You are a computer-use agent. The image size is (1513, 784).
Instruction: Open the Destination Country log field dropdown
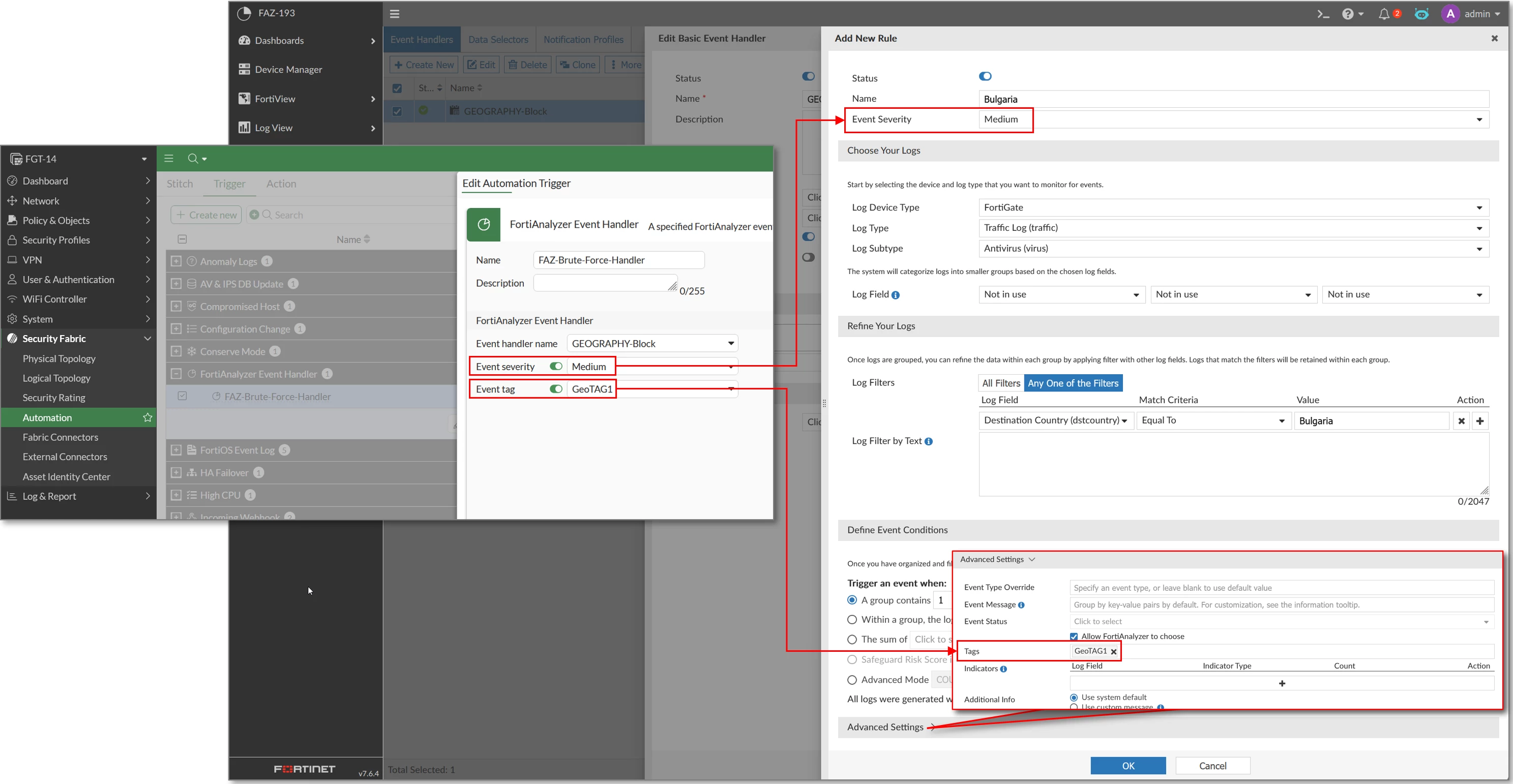1055,420
